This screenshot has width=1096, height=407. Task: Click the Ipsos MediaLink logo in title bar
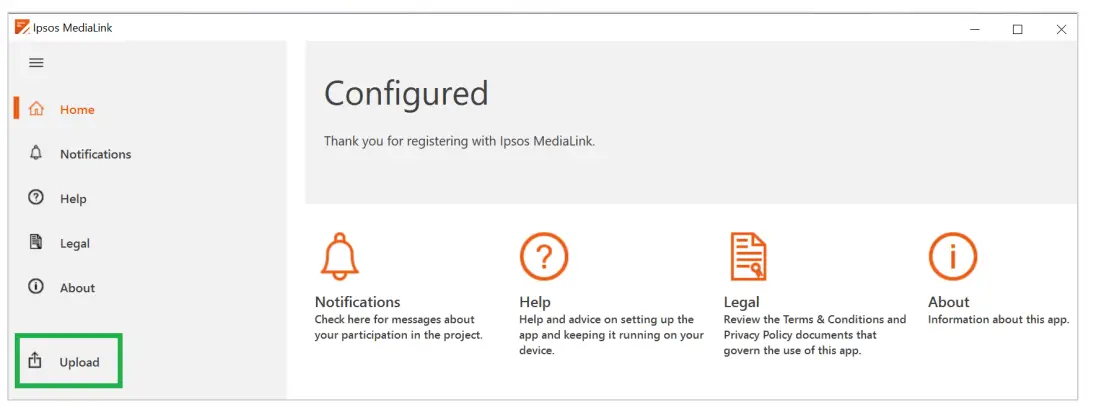point(22,28)
